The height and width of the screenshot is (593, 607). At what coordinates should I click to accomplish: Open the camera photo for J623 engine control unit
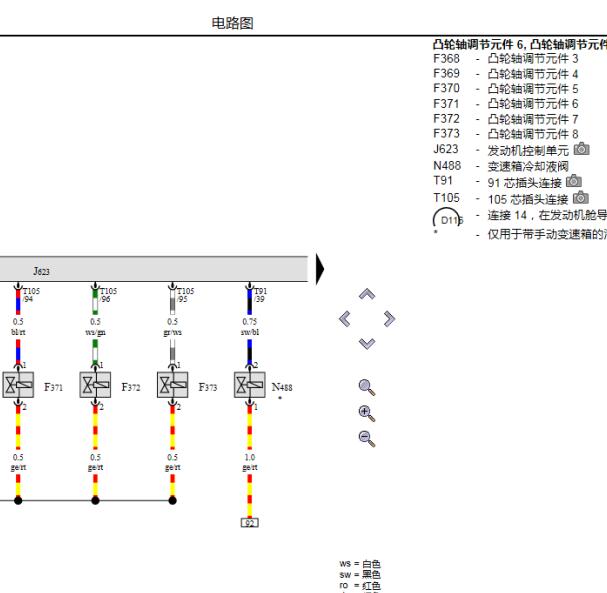click(581, 149)
